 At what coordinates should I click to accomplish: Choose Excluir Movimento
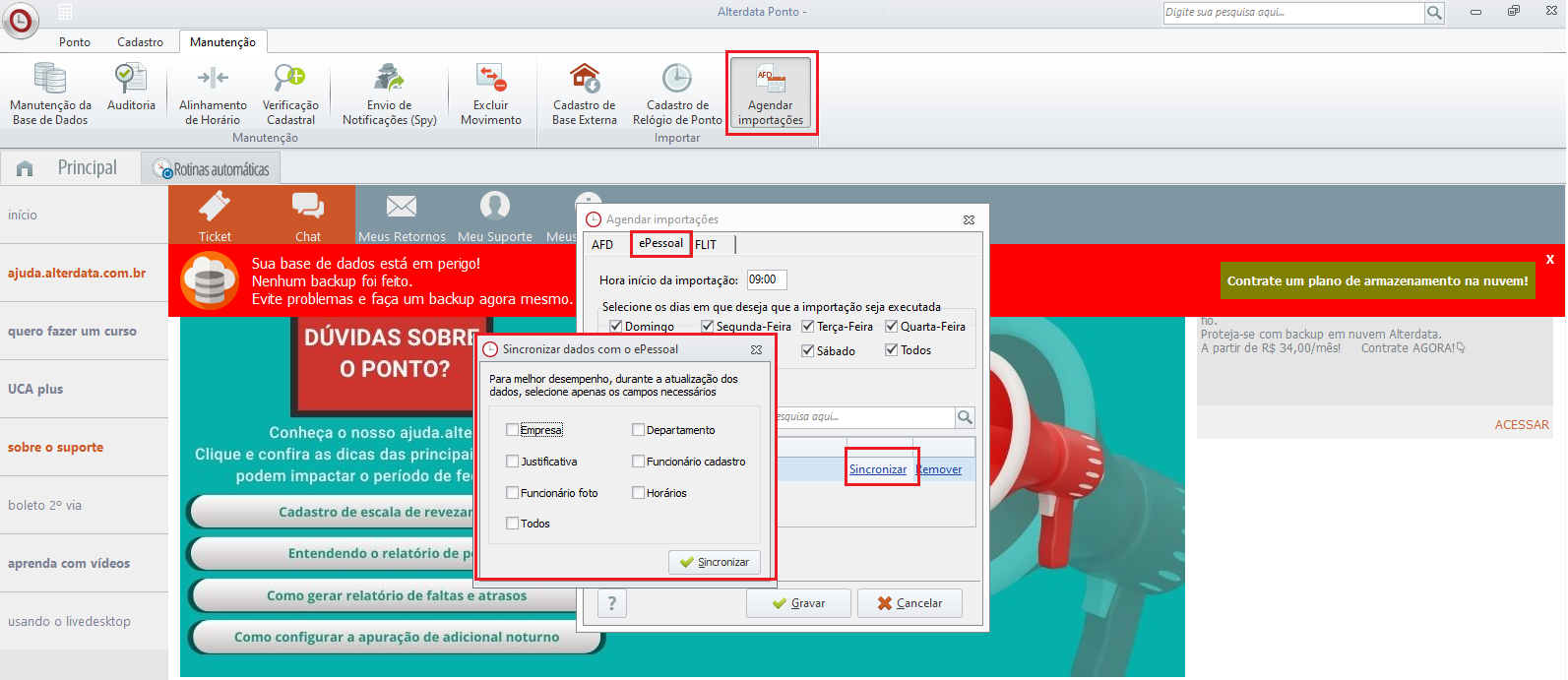pyautogui.click(x=491, y=93)
